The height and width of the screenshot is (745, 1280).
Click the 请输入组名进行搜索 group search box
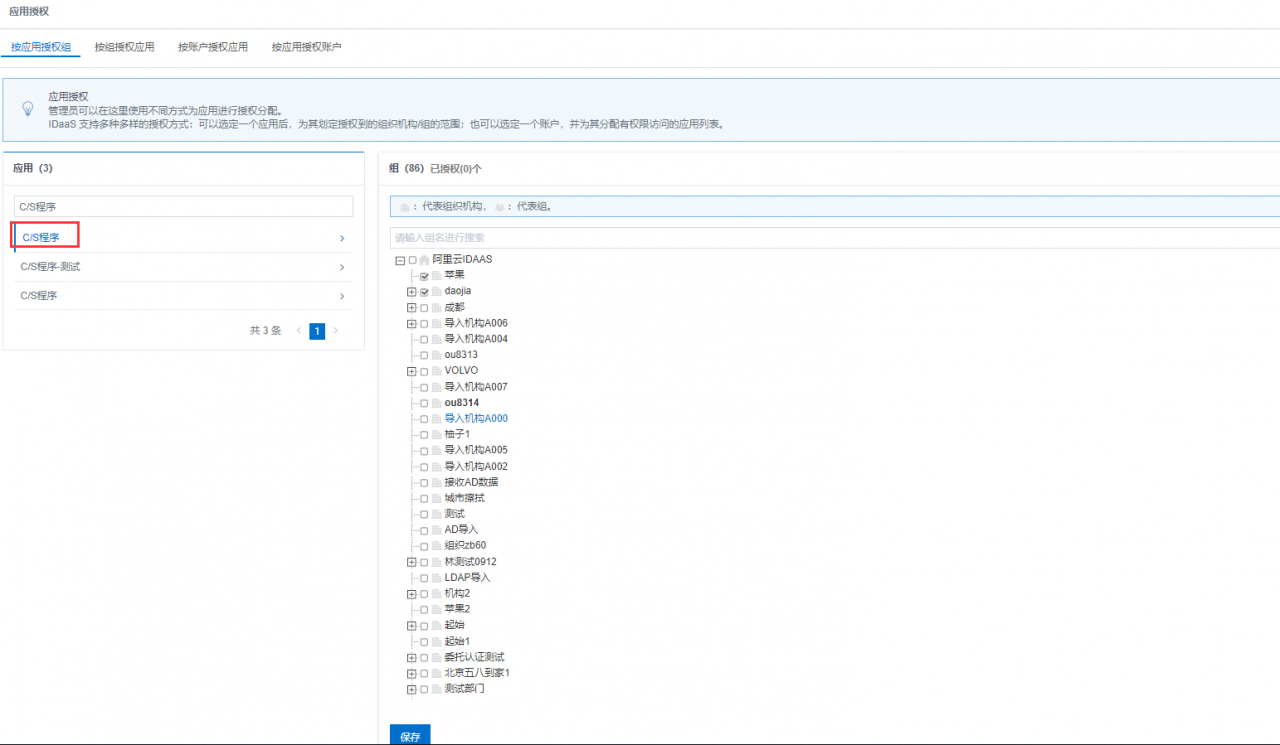(835, 238)
